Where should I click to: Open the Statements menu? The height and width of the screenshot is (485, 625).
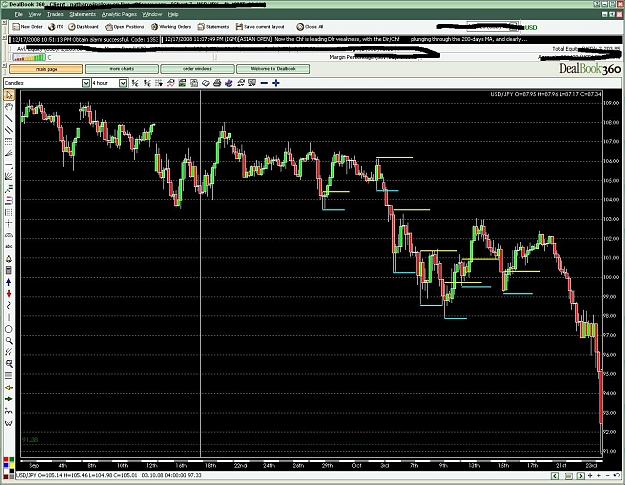83,14
